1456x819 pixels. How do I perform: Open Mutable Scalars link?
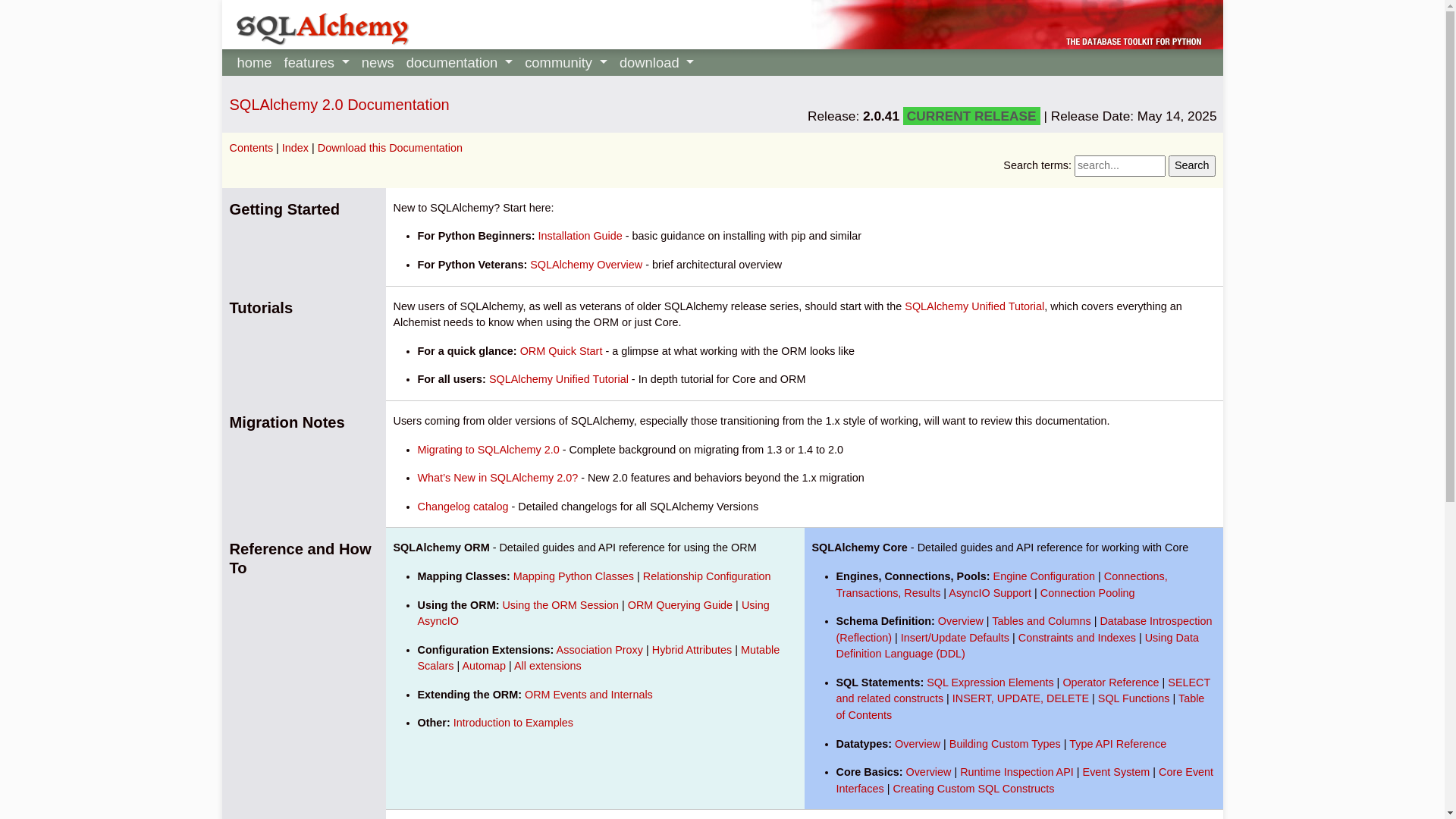click(760, 650)
